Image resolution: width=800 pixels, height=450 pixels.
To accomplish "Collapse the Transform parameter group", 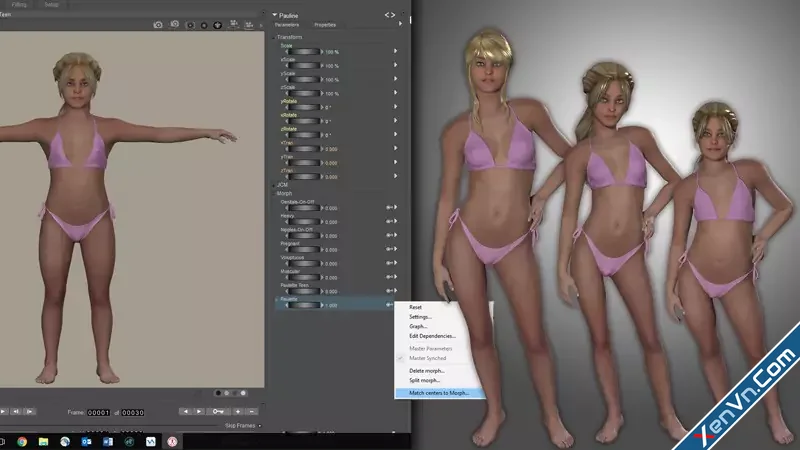I will [274, 37].
